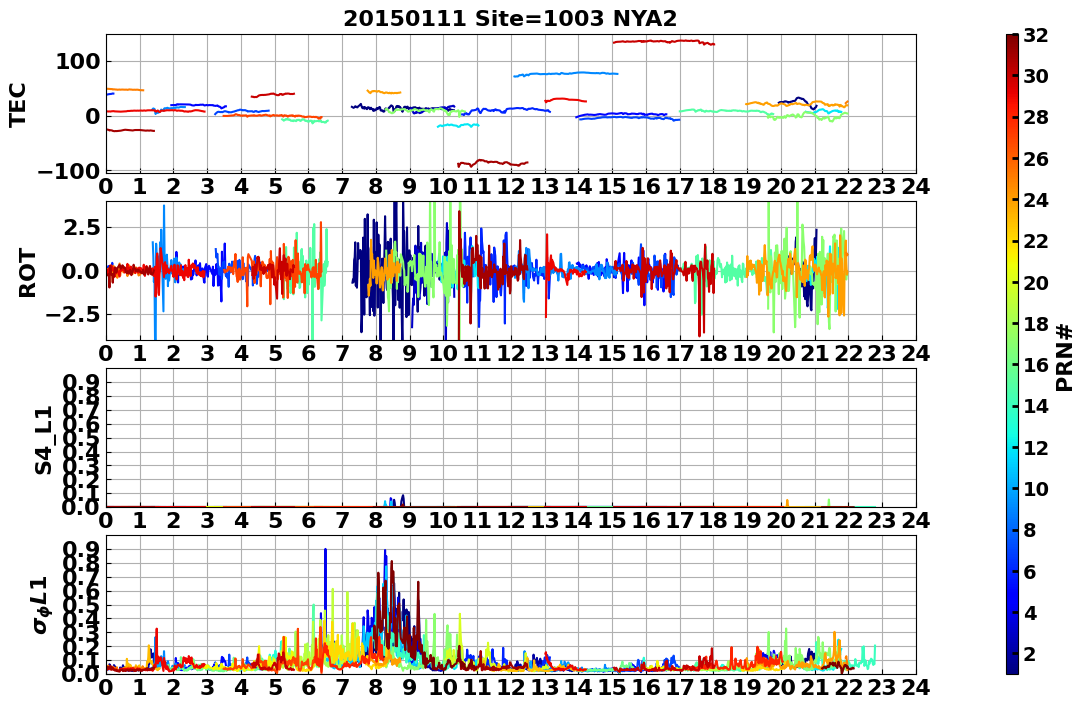Click the colorbar tick label 18

(x=1035, y=324)
